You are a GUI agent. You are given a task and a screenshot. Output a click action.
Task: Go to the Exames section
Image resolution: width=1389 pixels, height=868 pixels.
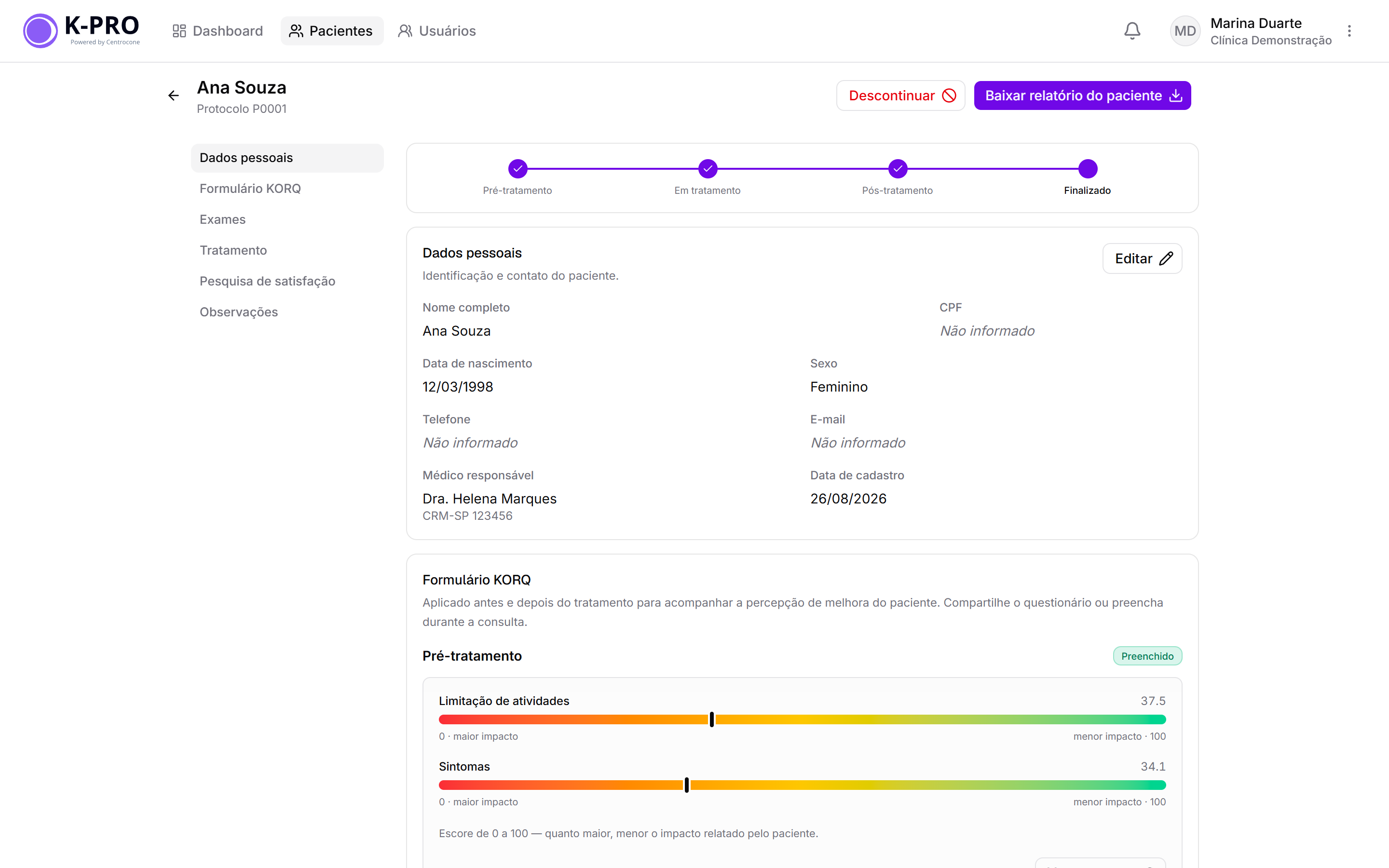(287, 219)
